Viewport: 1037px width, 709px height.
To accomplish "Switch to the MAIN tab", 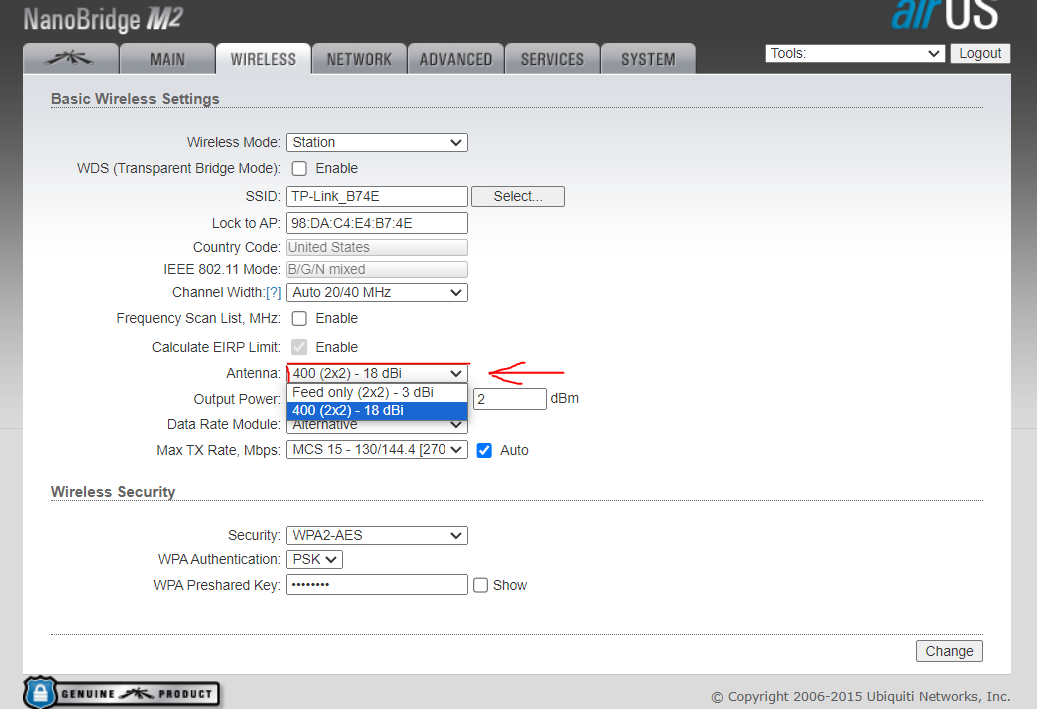I will coord(167,59).
